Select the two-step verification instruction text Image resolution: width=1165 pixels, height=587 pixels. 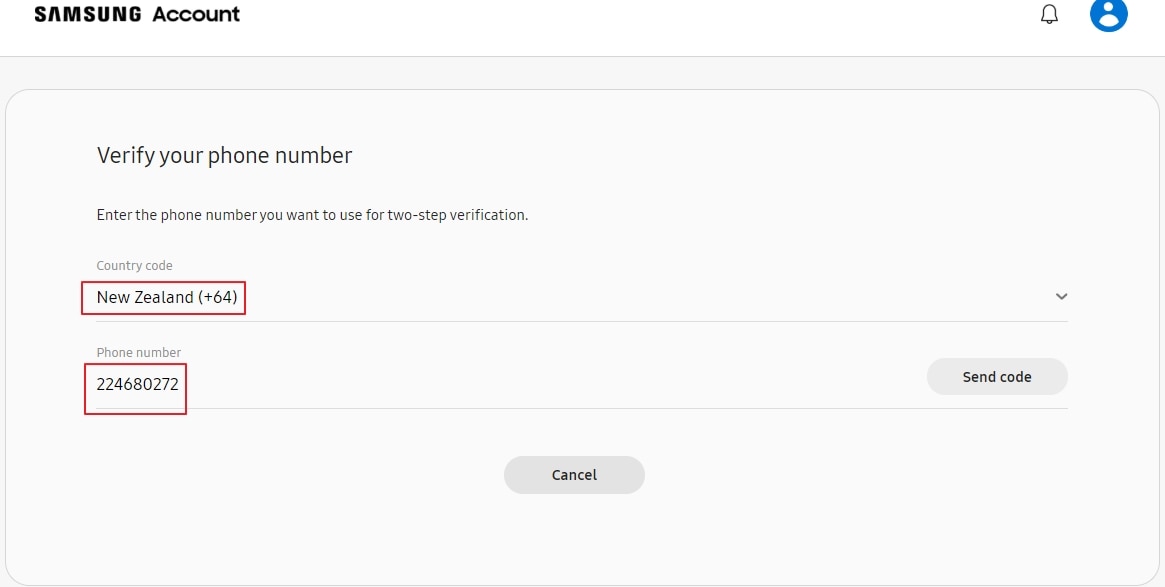[x=312, y=215]
